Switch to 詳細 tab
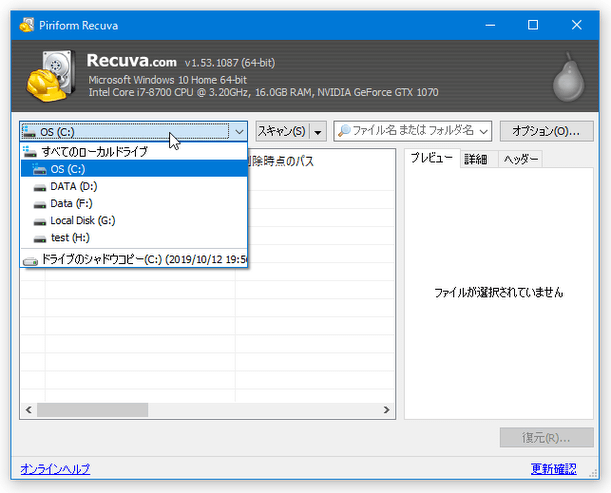This screenshot has width=611, height=493. (x=476, y=159)
